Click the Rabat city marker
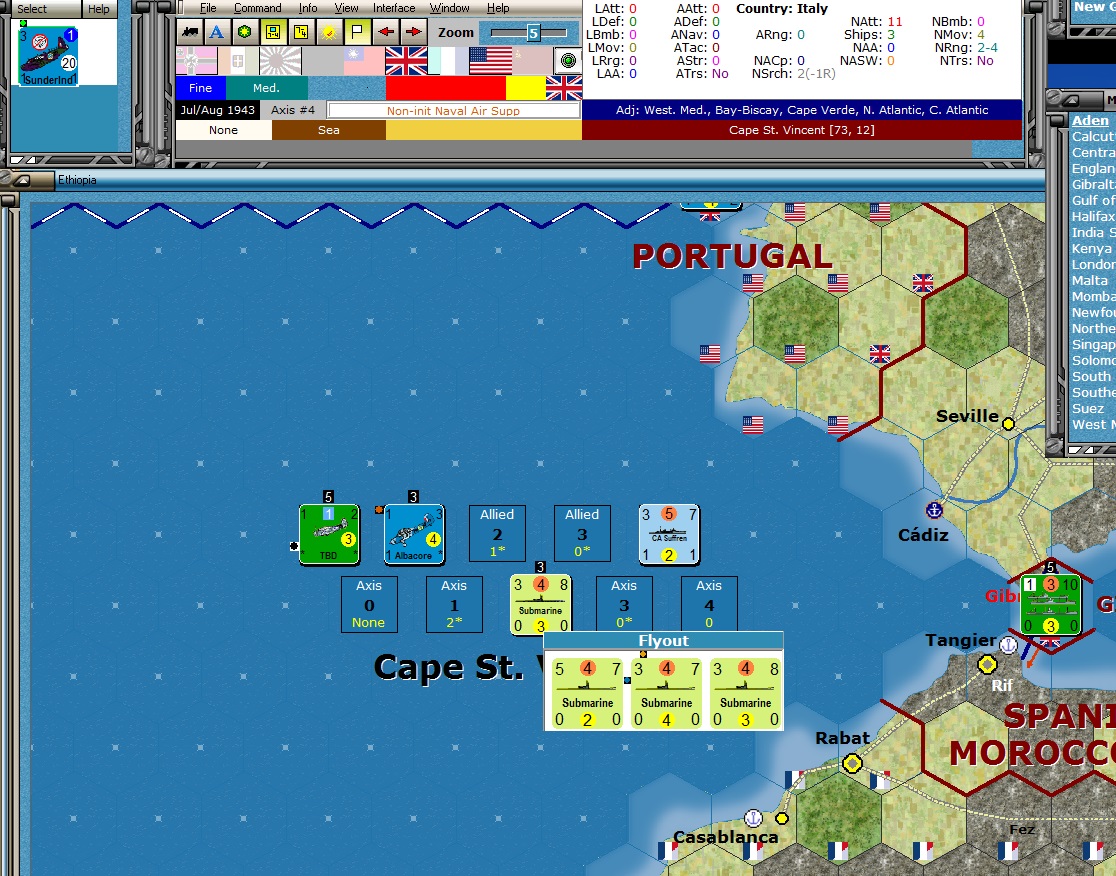This screenshot has width=1116, height=876. (x=852, y=764)
